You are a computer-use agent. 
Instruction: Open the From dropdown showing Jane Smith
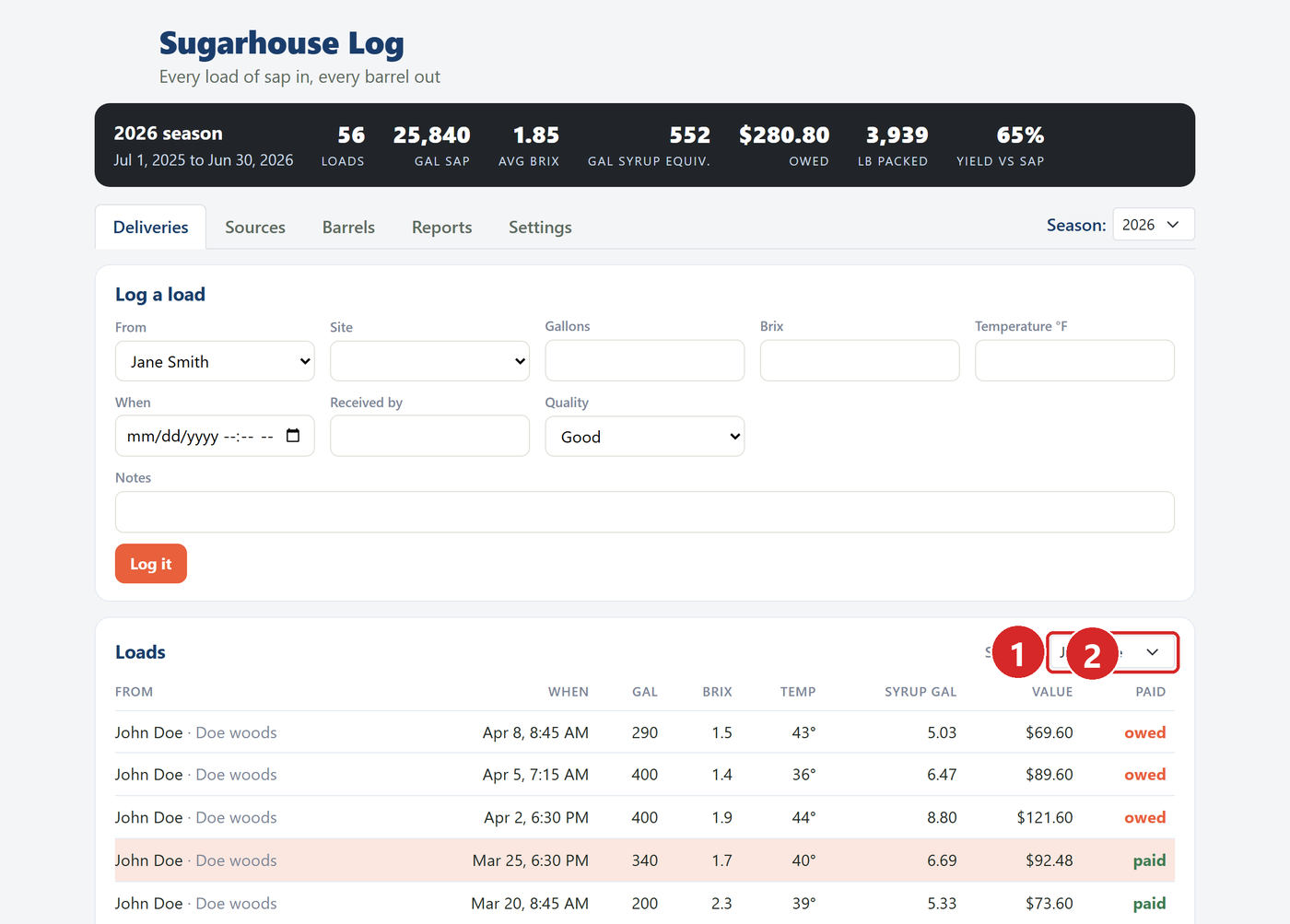(215, 361)
